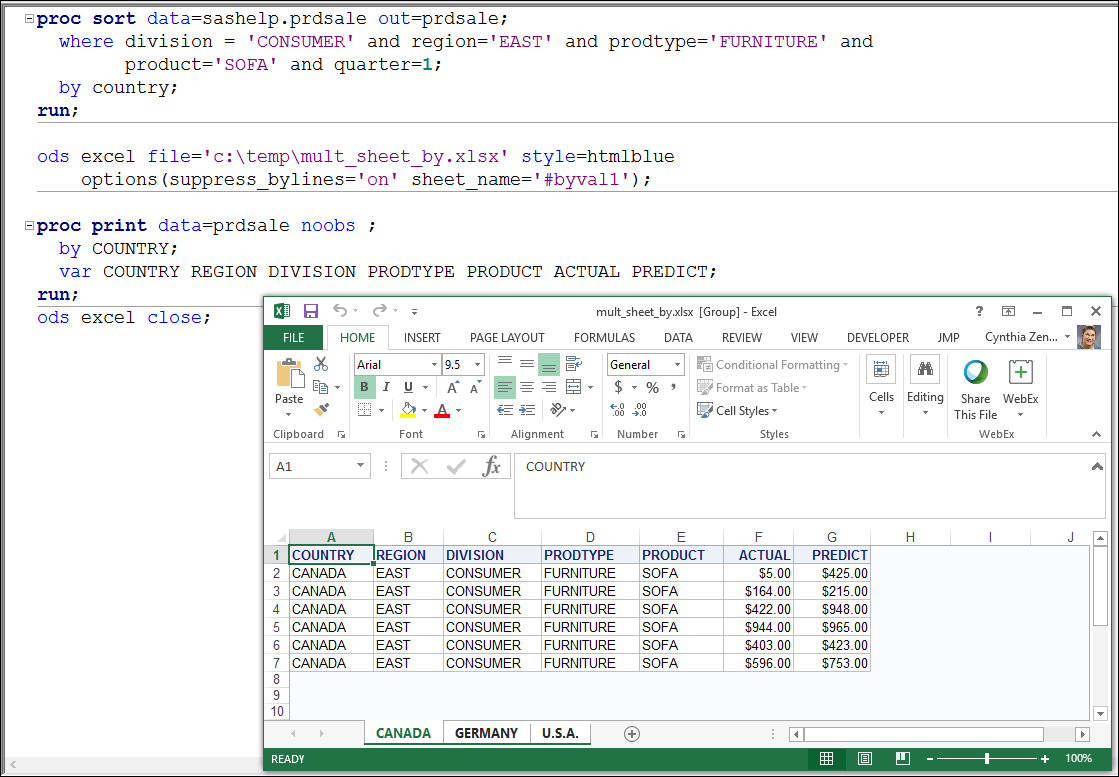Click the Cut scissors icon
This screenshot has height=777, width=1119.
pos(321,364)
